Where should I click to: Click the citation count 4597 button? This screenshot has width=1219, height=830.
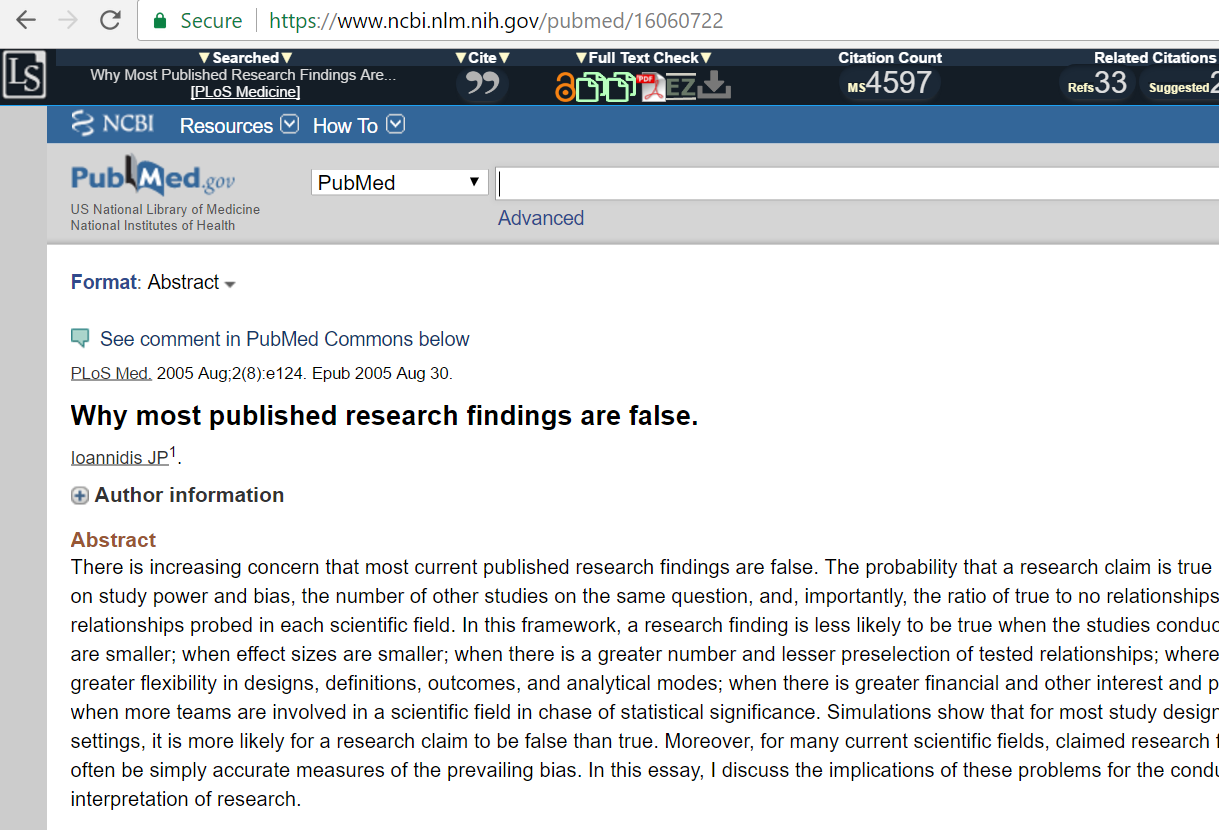pos(890,83)
